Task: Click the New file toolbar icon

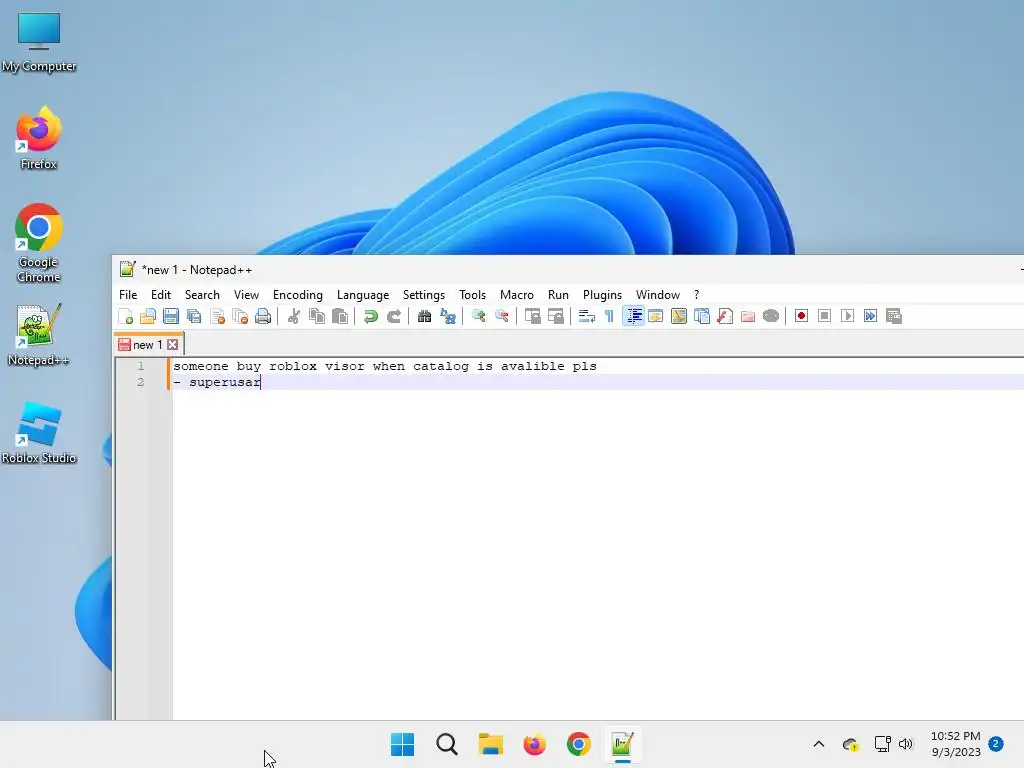Action: coord(125,317)
